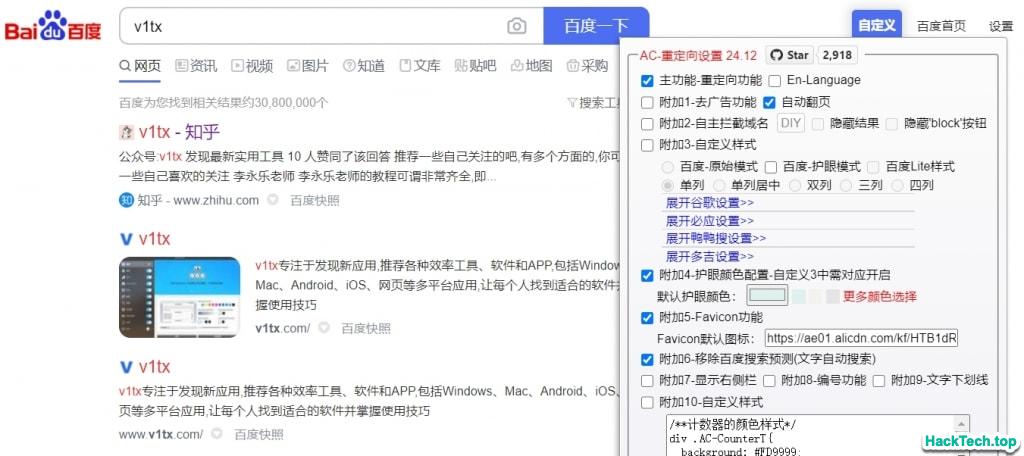The height and width of the screenshot is (456, 1024).
Task: Uncheck 附加6-移除百度搜索预测 checkbox
Action: [647, 359]
